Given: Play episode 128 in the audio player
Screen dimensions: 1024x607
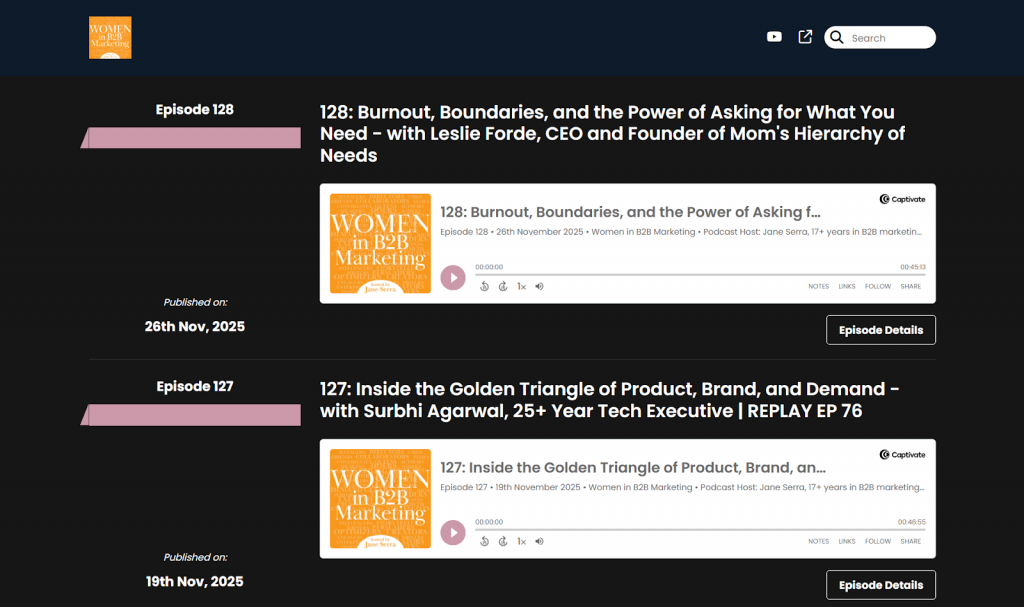Looking at the screenshot, I should coord(453,278).
